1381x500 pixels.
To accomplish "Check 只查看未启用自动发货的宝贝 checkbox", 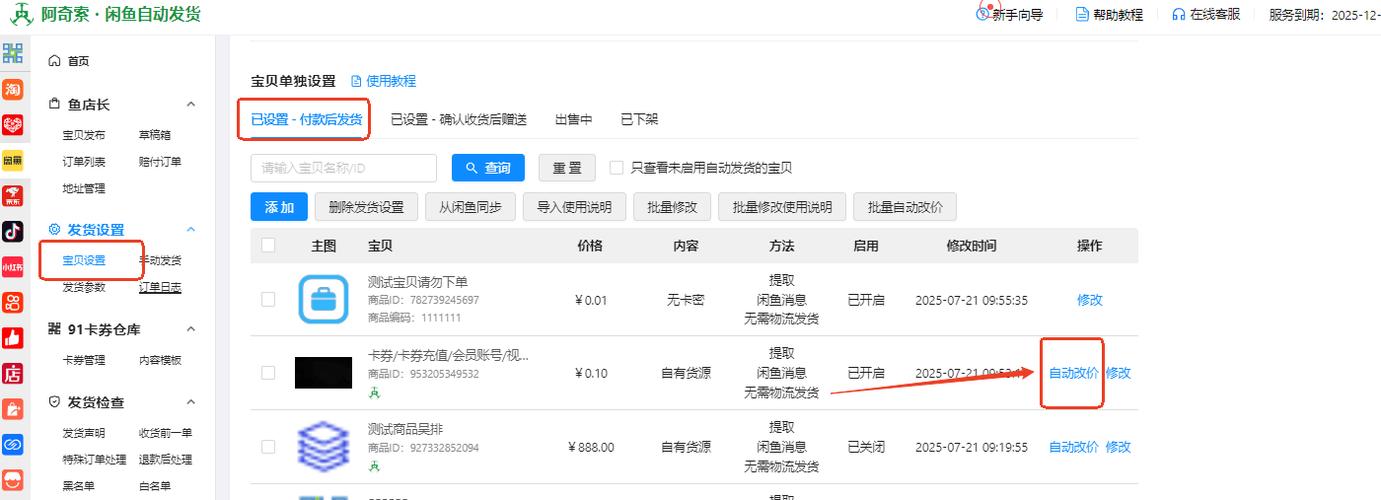I will point(617,168).
